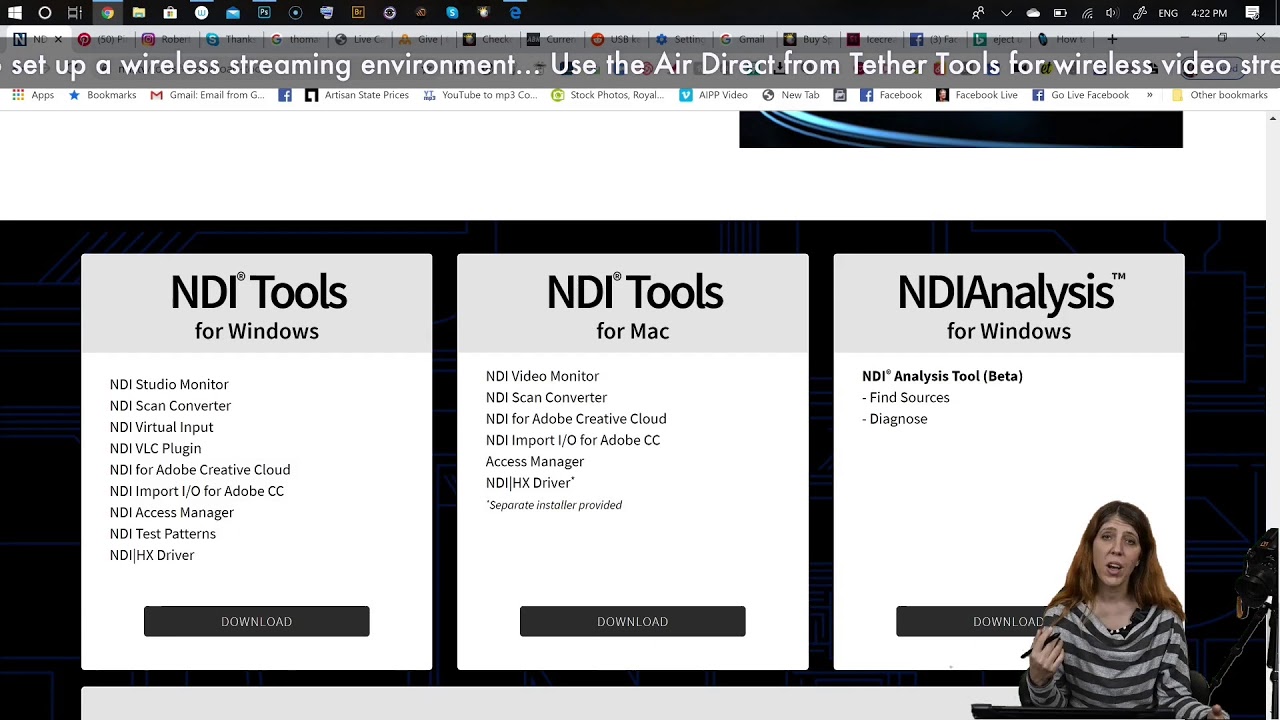1280x720 pixels.
Task: Switch to the Settings browser tab
Action: coord(679,39)
